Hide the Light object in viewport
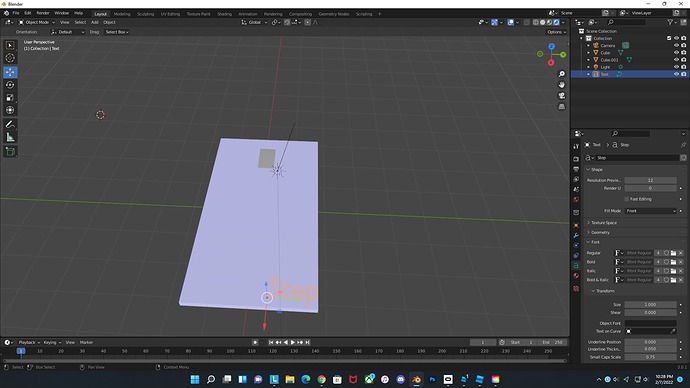Image resolution: width=690 pixels, height=388 pixels. (x=676, y=67)
